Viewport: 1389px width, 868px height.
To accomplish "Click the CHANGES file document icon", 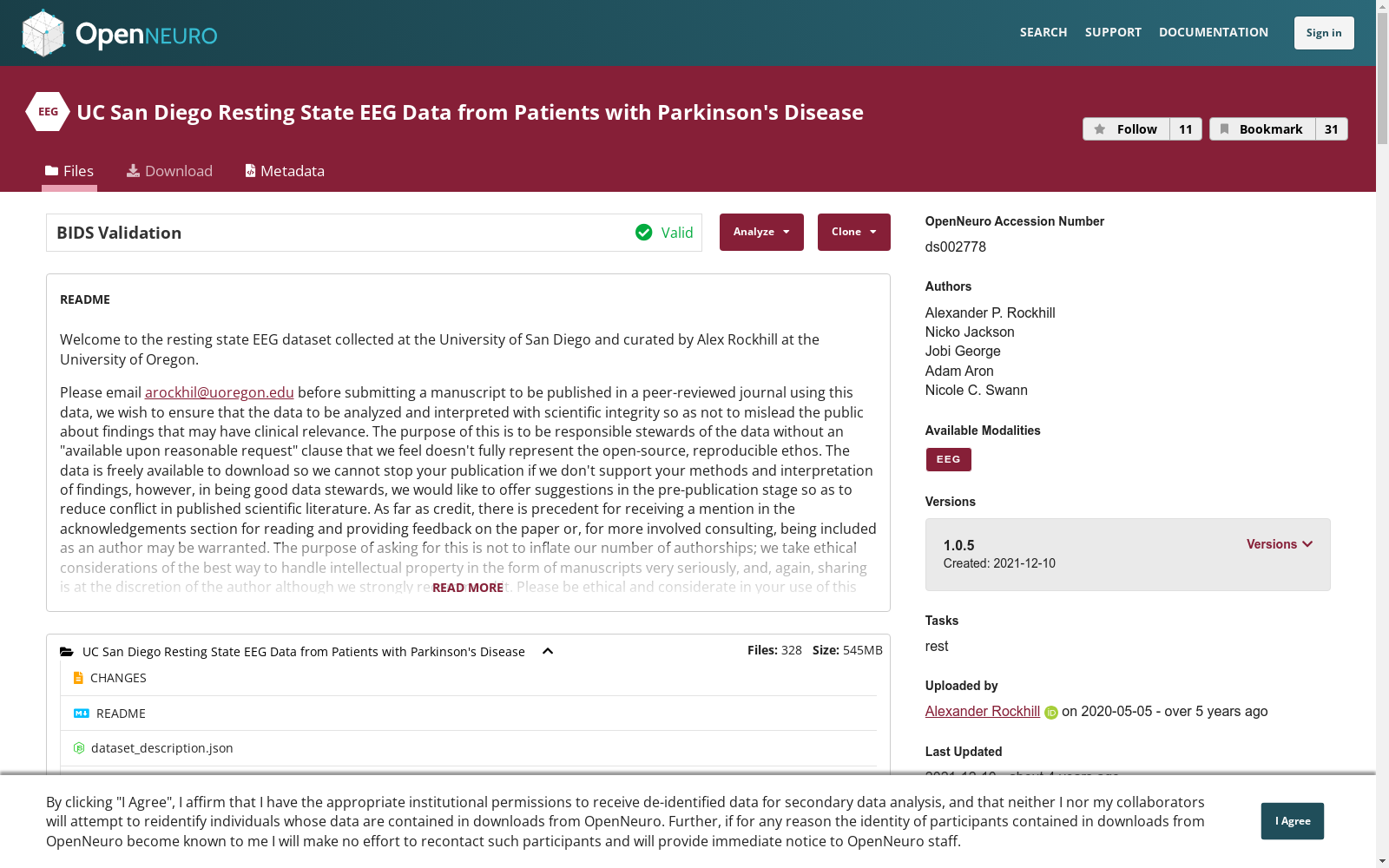I will (x=78, y=678).
